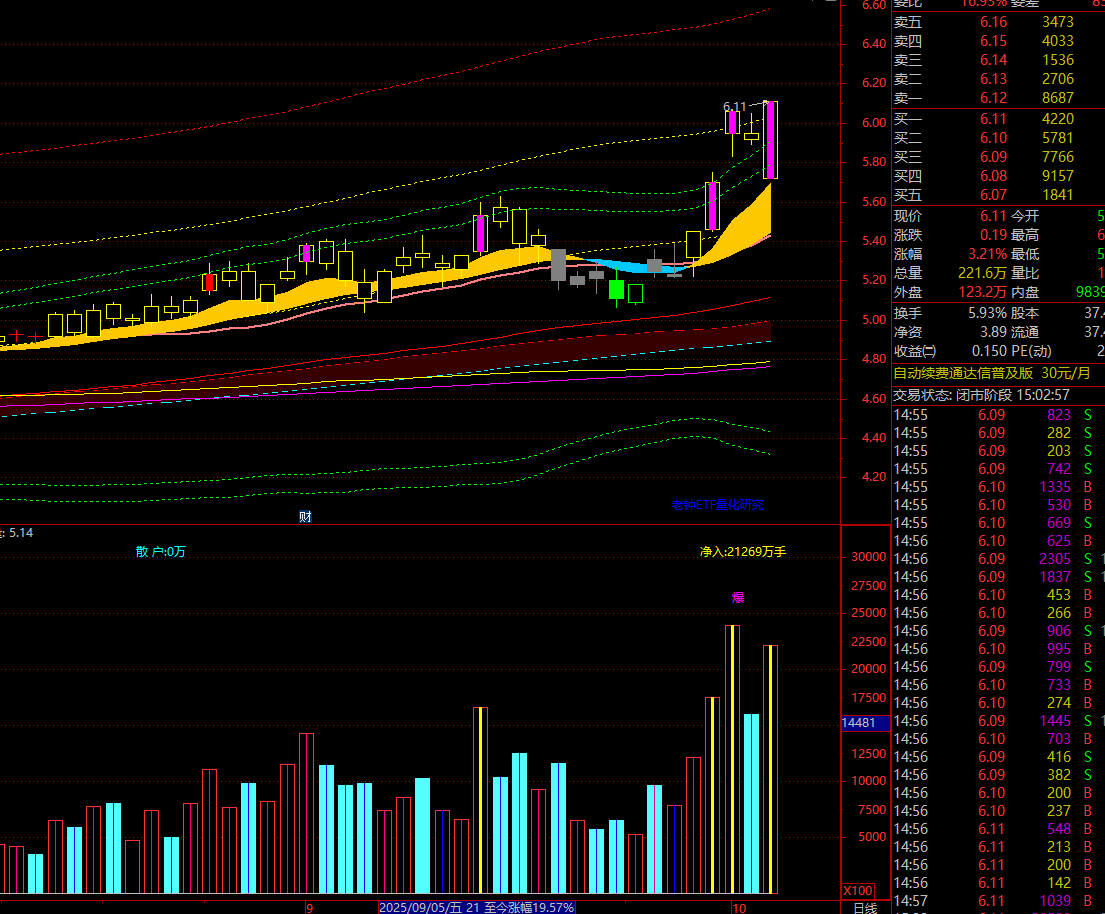Select the 卖二 ask volume 2706
Image resolution: width=1105 pixels, height=914 pixels.
tap(1058, 79)
